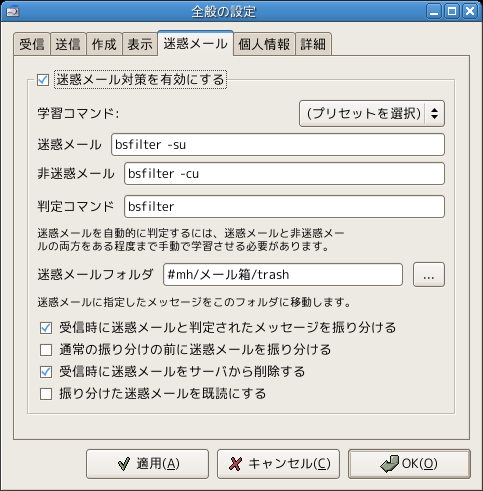The width and height of the screenshot is (483, 491).
Task: Click the 迷惑メール learn command field
Action: [278, 145]
